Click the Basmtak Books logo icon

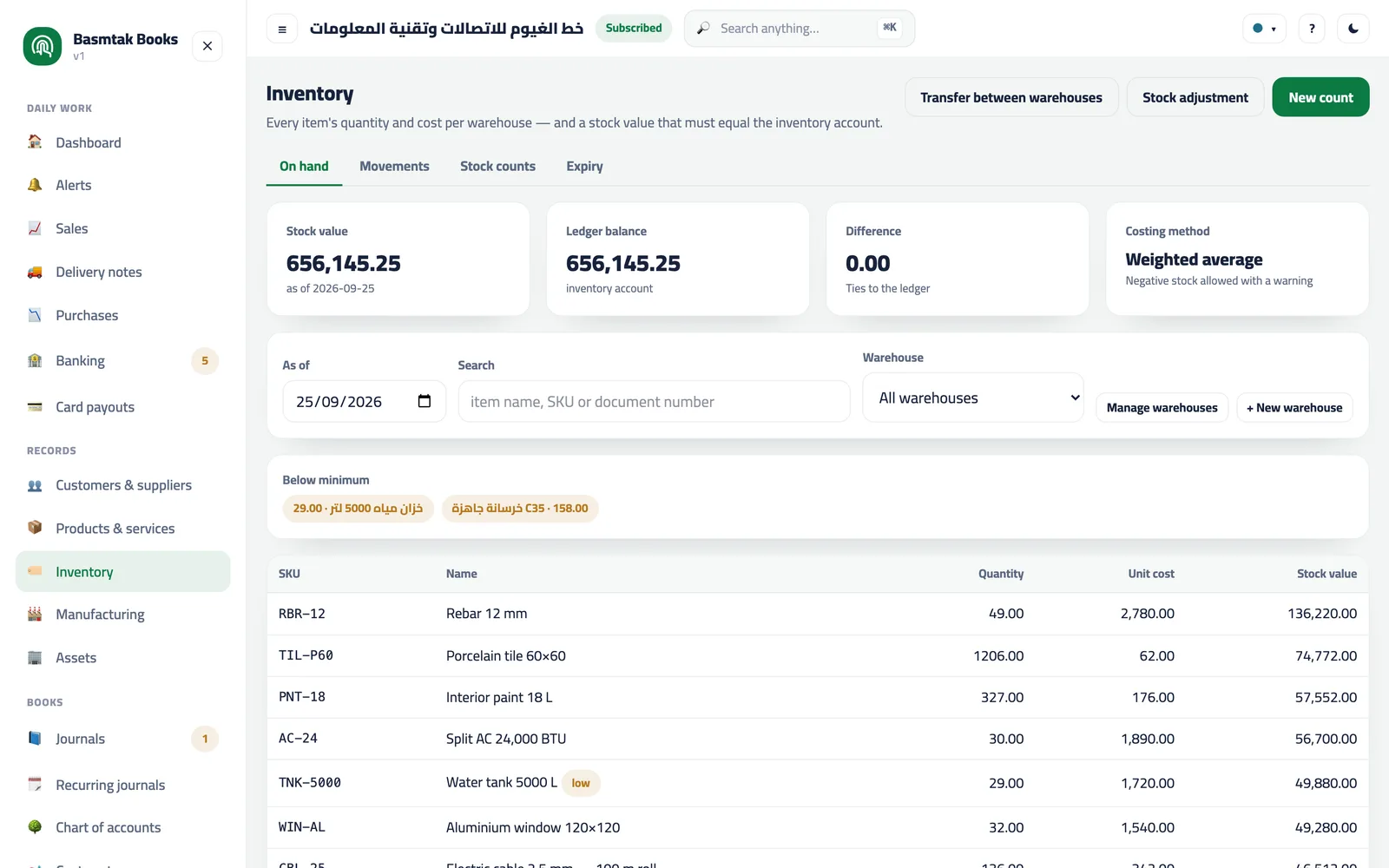[x=43, y=46]
